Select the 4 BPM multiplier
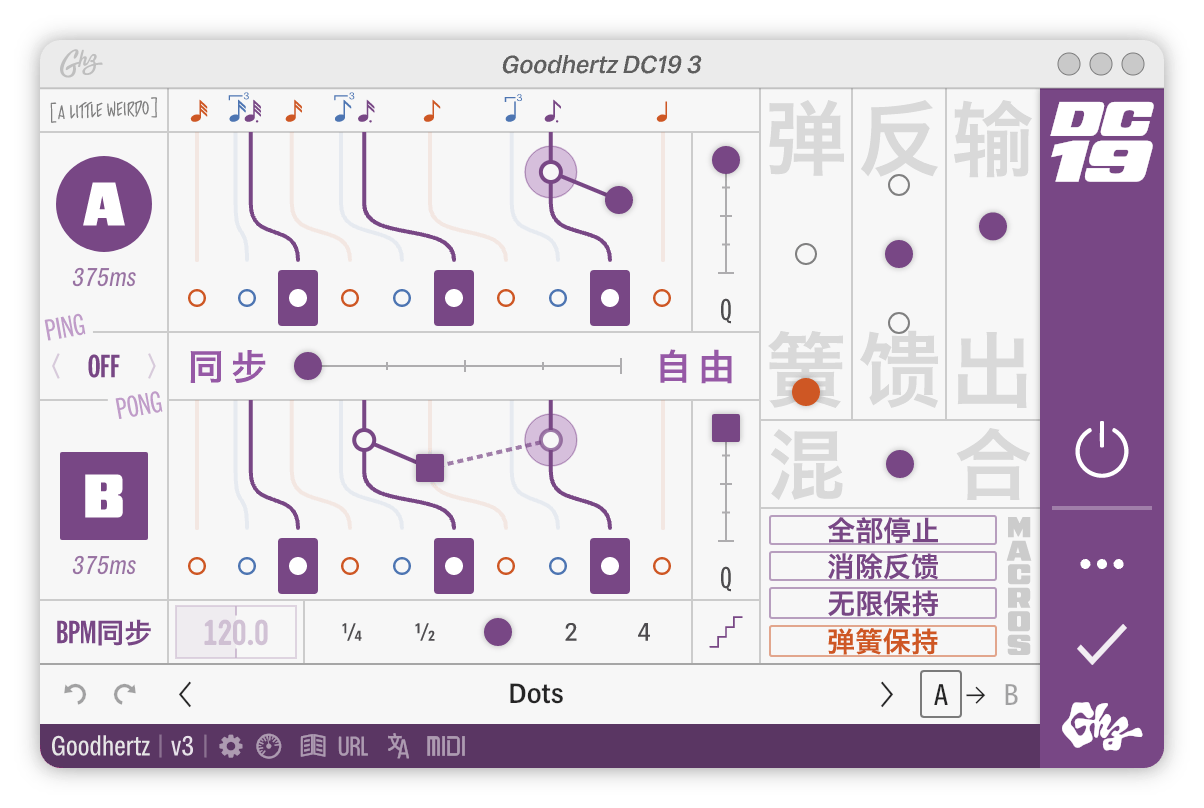Image resolution: width=1204 pixels, height=808 pixels. (643, 632)
